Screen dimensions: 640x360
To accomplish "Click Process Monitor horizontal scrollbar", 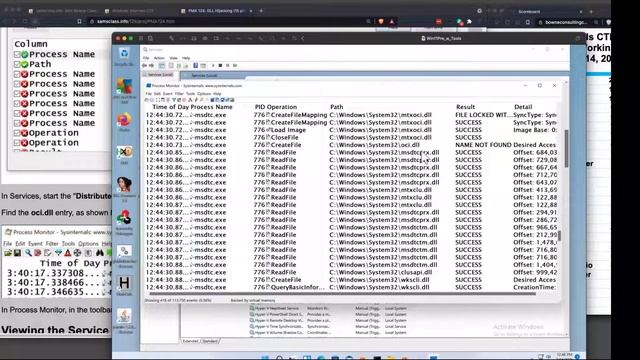I will [342, 293].
